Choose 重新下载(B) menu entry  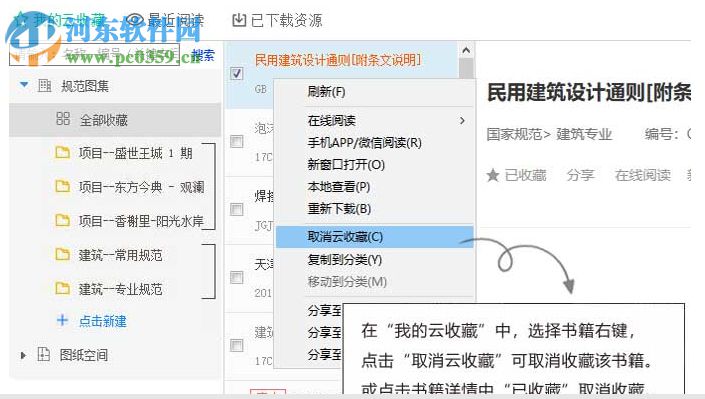[339, 209]
